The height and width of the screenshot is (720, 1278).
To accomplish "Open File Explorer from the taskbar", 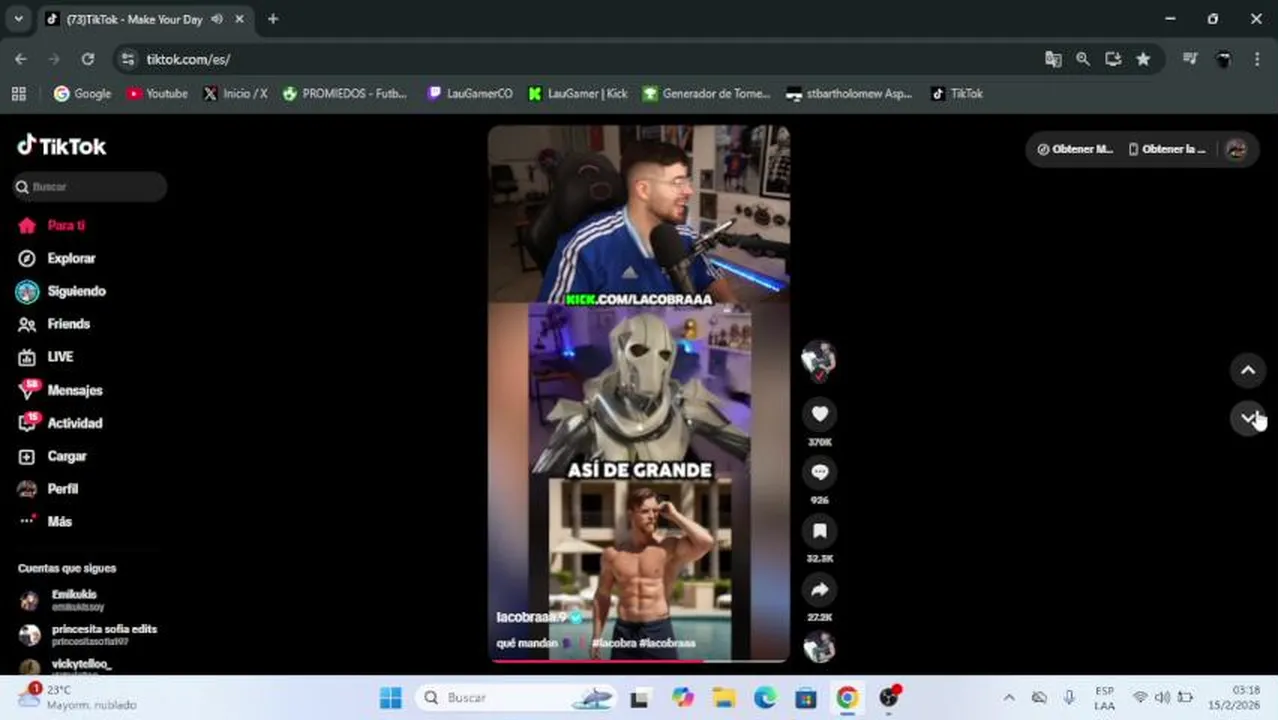I will pyautogui.click(x=724, y=698).
